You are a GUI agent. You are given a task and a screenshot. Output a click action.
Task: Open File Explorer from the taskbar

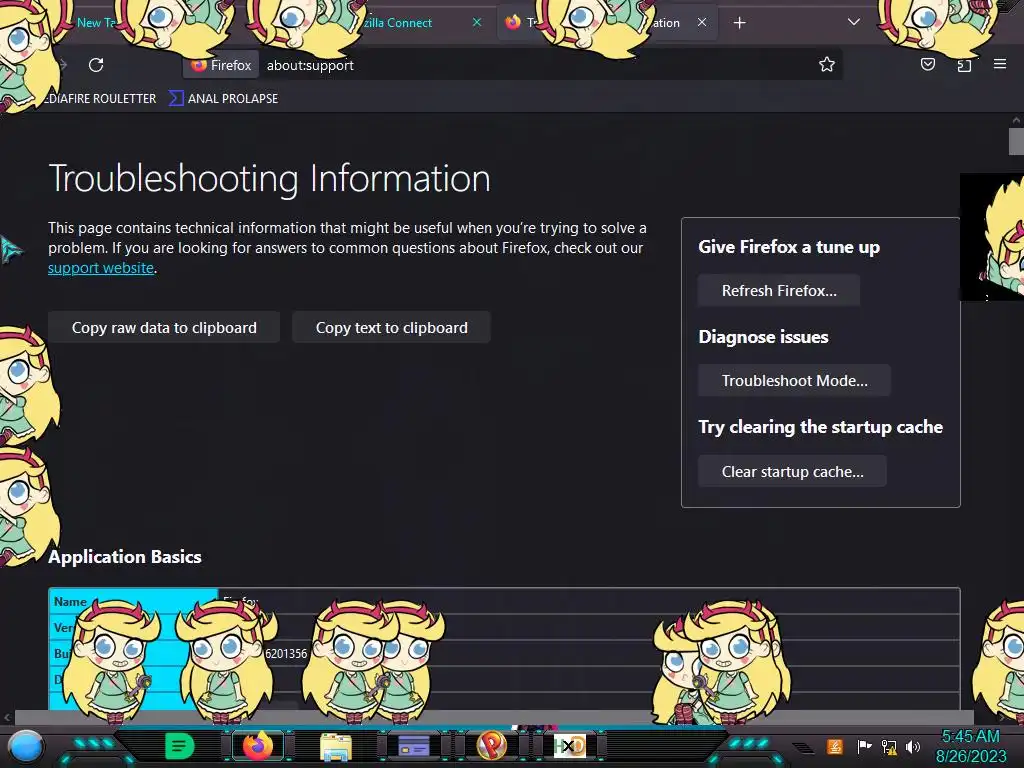pos(336,747)
